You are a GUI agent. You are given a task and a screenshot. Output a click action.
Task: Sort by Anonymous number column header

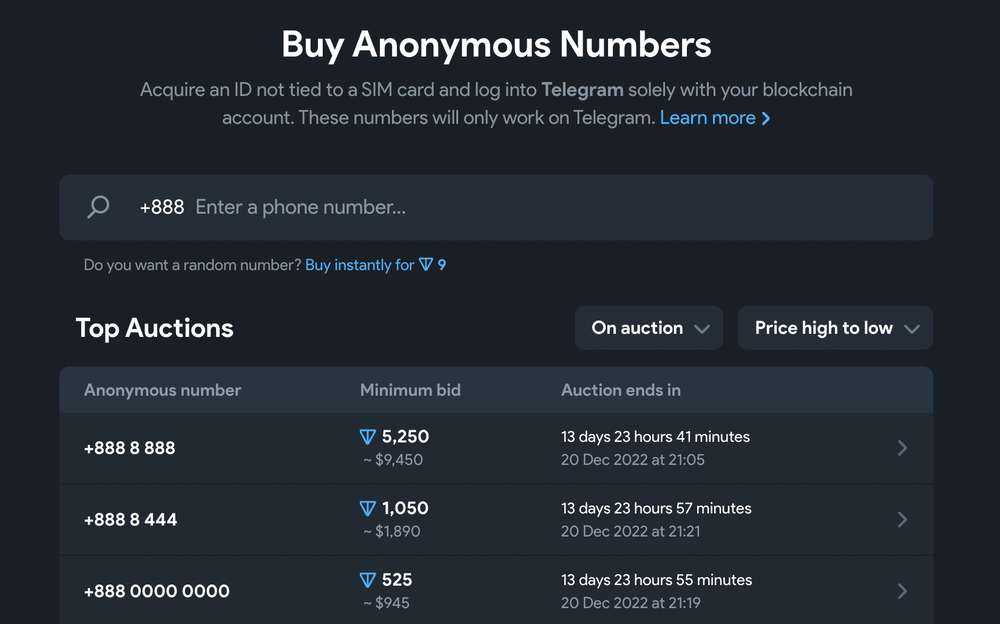(162, 390)
